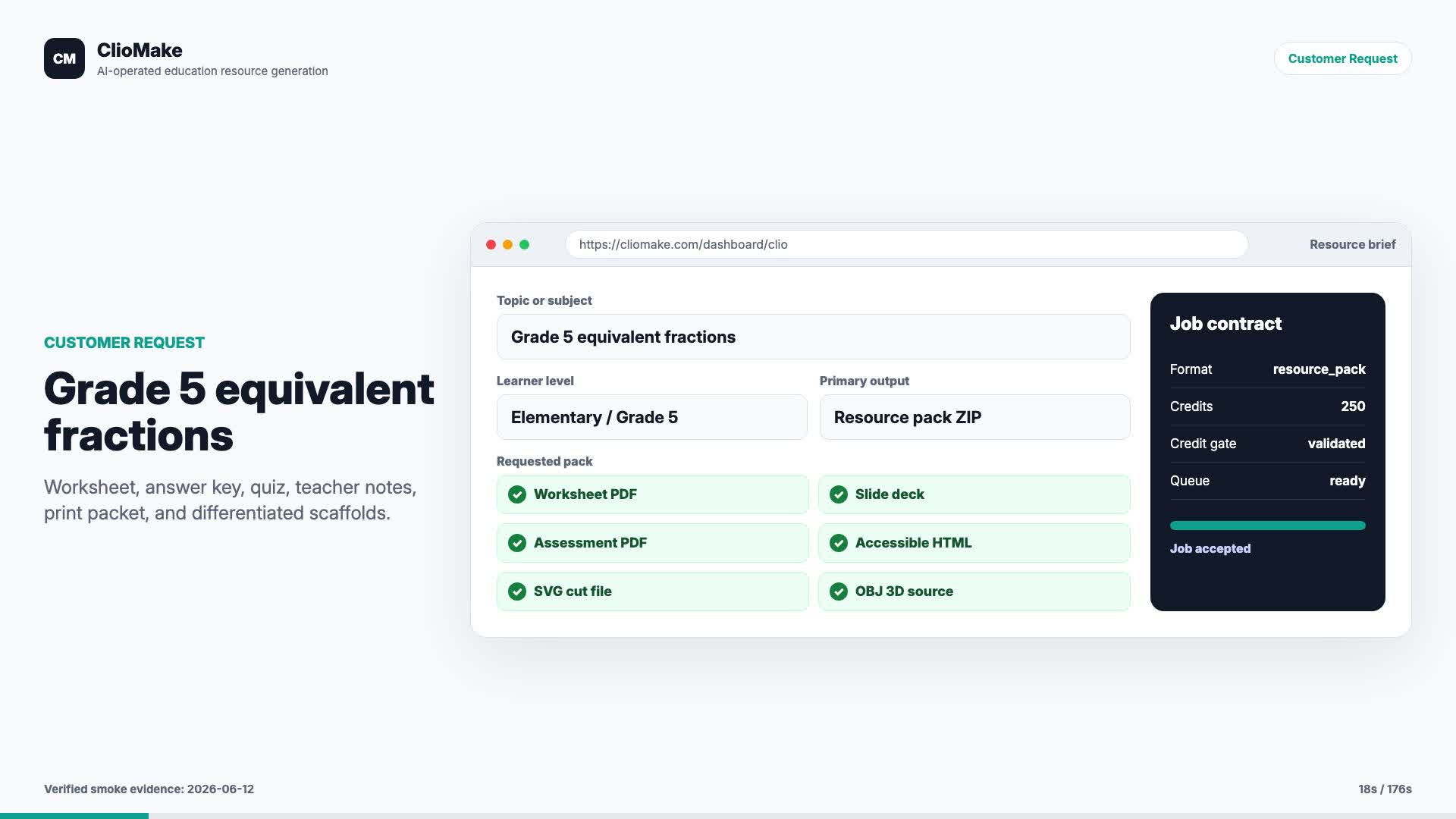Image resolution: width=1456 pixels, height=819 pixels.
Task: Click the resource_pack format value
Action: (x=1319, y=369)
